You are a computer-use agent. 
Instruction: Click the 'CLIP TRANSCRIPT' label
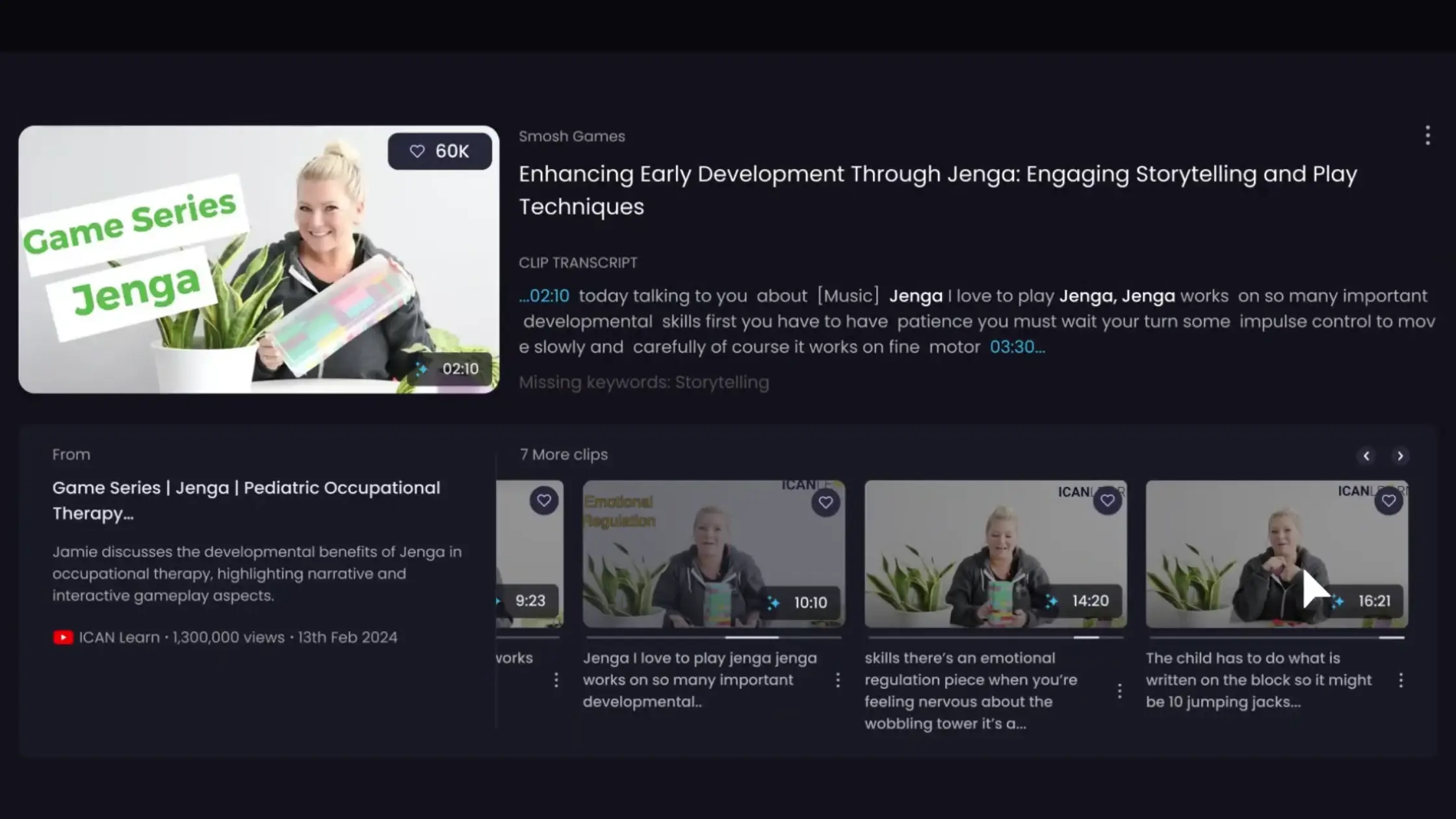[x=578, y=263]
